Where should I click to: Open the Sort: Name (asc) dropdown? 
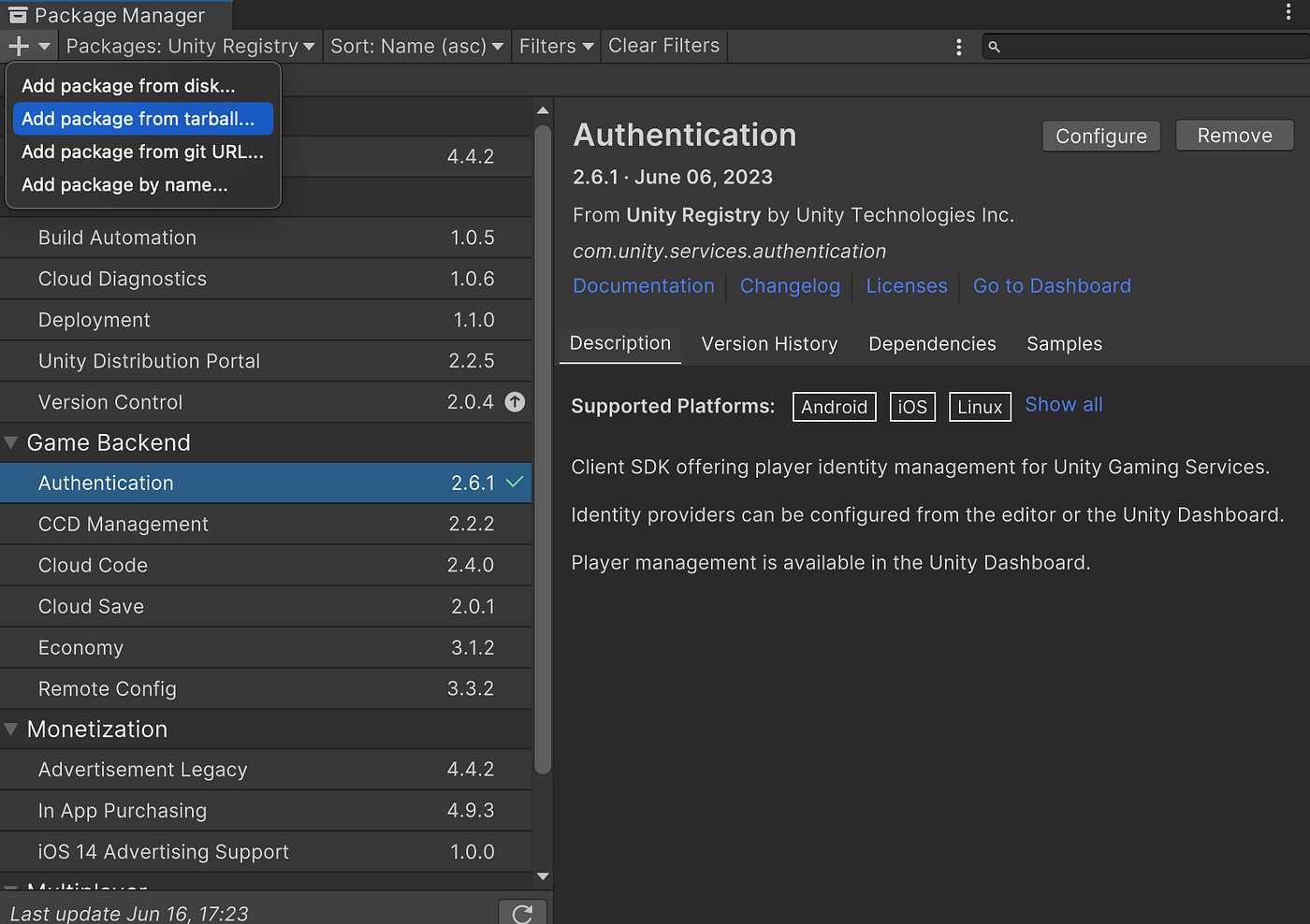tap(416, 46)
